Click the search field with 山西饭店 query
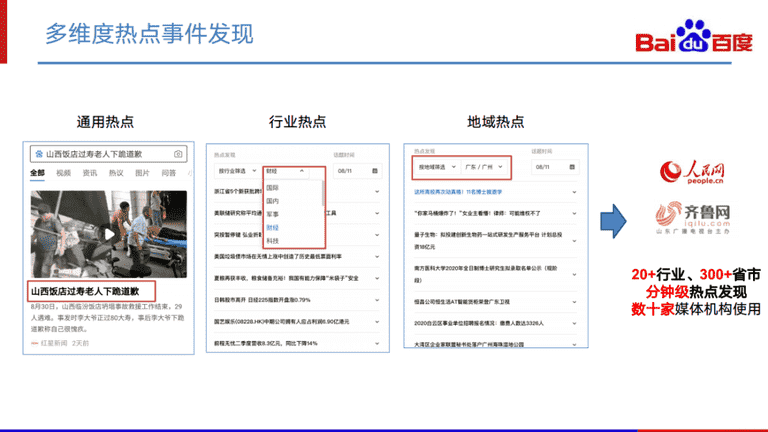This screenshot has height=432, width=768. coord(108,154)
